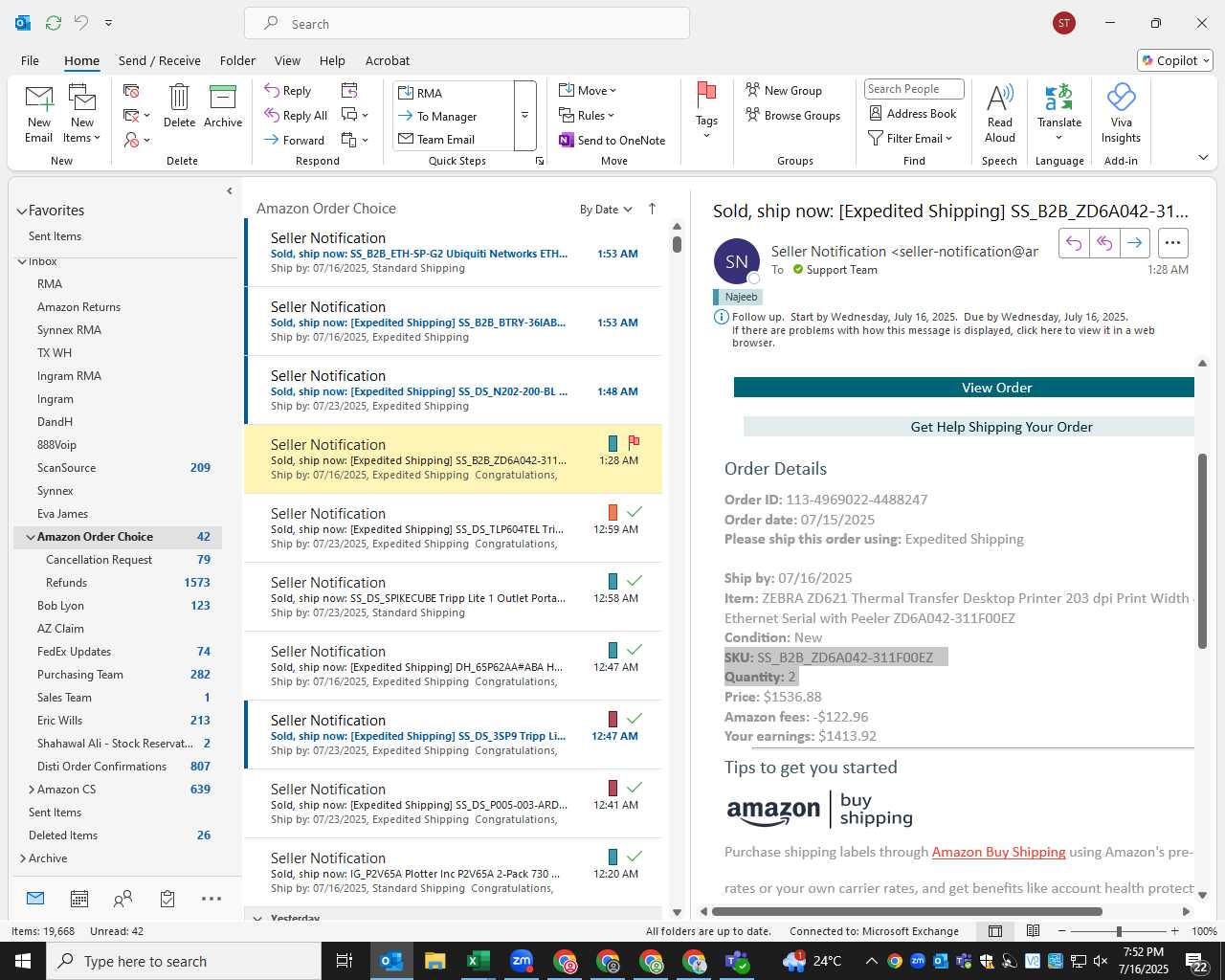Viewport: 1225px width, 980px height.
Task: Collapse the Favorites section
Action: click(21, 211)
